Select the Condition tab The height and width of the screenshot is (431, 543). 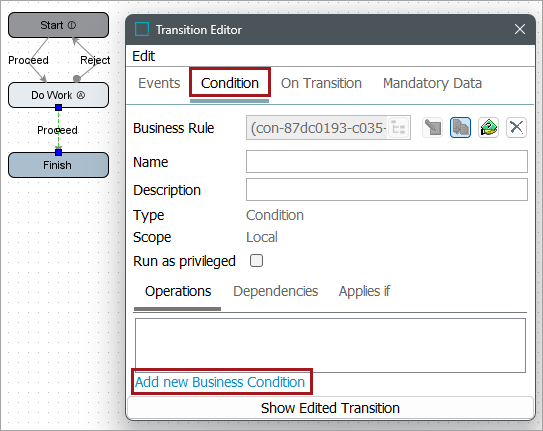pyautogui.click(x=230, y=83)
